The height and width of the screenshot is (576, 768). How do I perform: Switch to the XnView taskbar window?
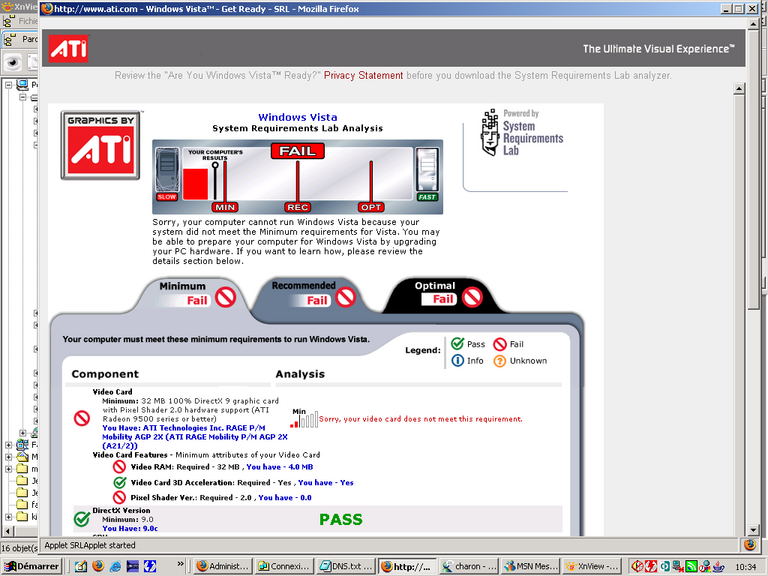click(592, 566)
